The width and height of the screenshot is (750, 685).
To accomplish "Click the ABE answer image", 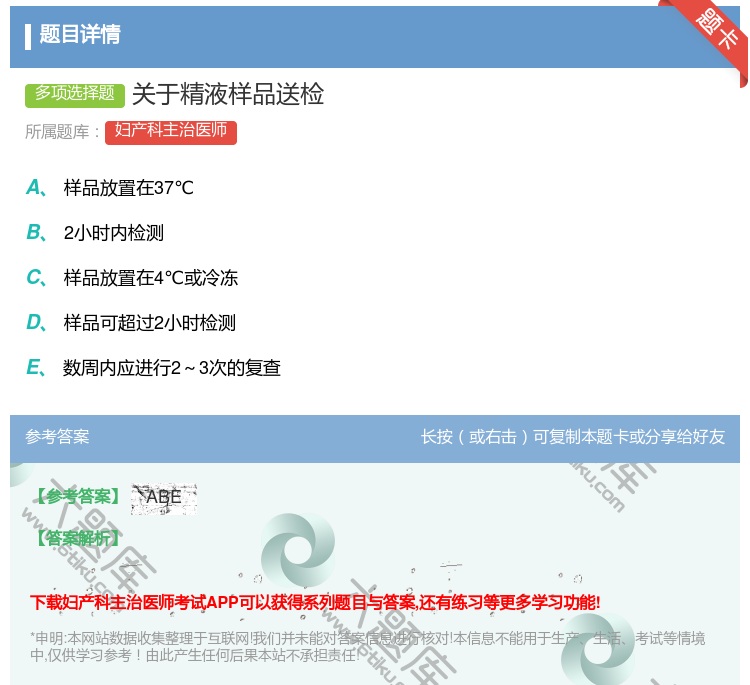I will 164,499.
